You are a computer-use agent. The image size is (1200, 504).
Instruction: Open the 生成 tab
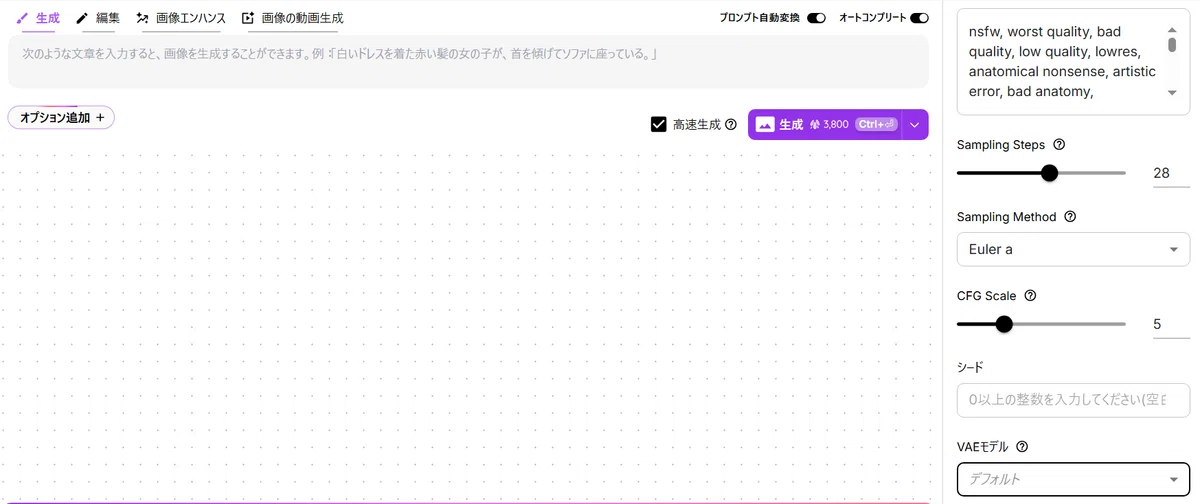point(38,18)
